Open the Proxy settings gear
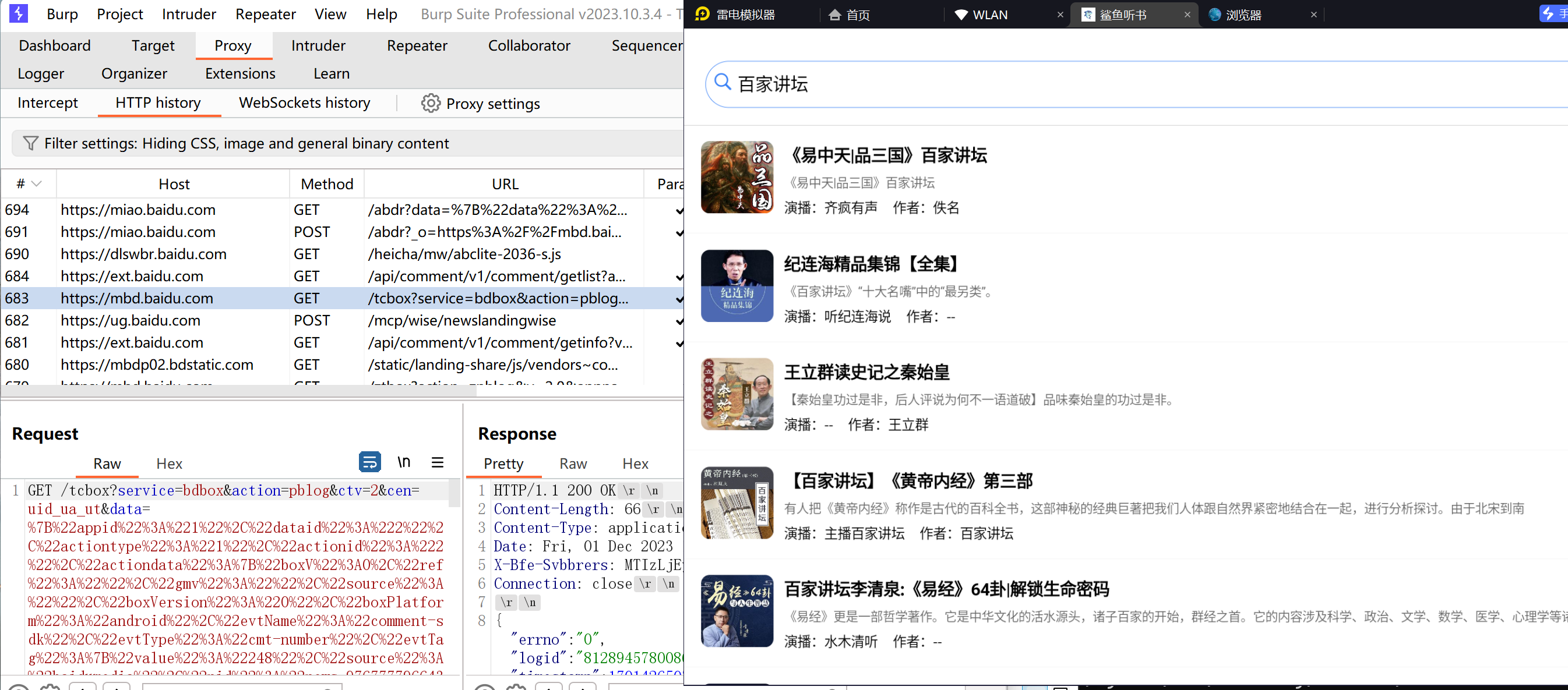 [x=431, y=104]
